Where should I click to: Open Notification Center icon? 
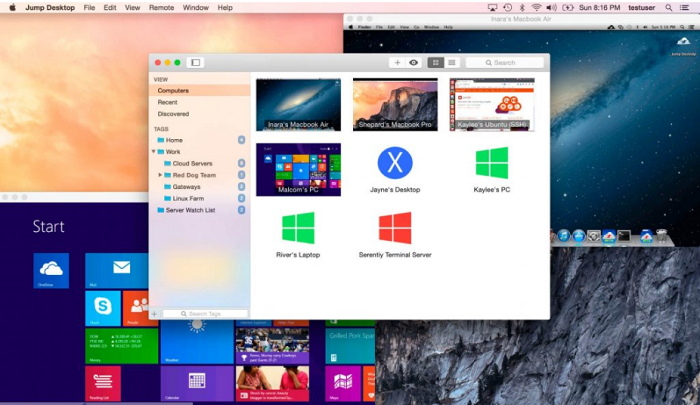pos(684,8)
